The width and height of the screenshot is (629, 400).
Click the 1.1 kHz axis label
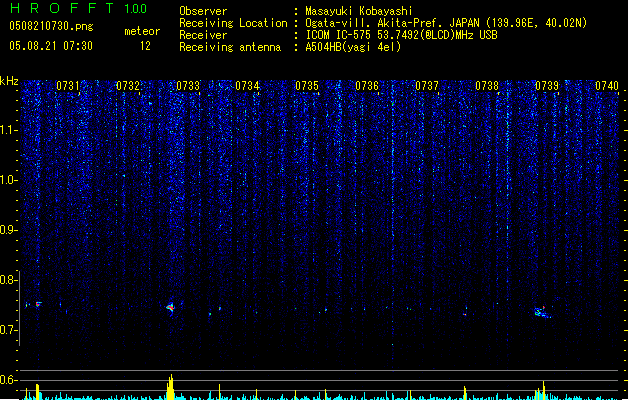tap(9, 130)
